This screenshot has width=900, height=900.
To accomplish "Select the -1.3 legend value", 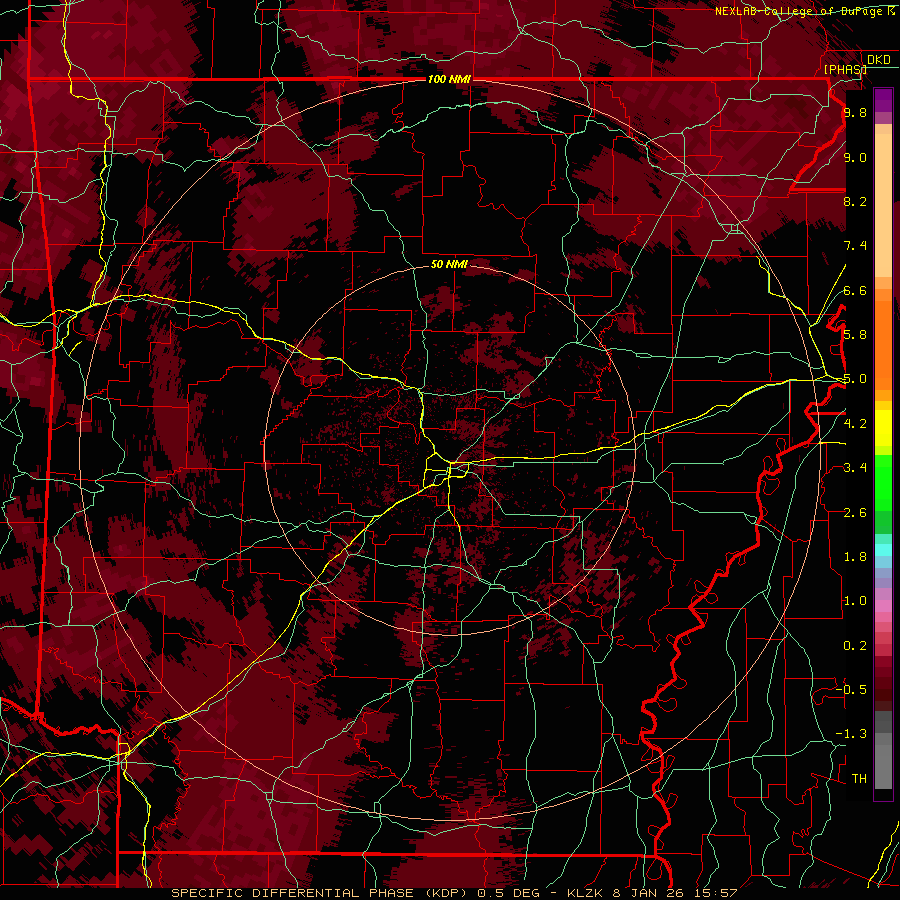I will [x=851, y=734].
